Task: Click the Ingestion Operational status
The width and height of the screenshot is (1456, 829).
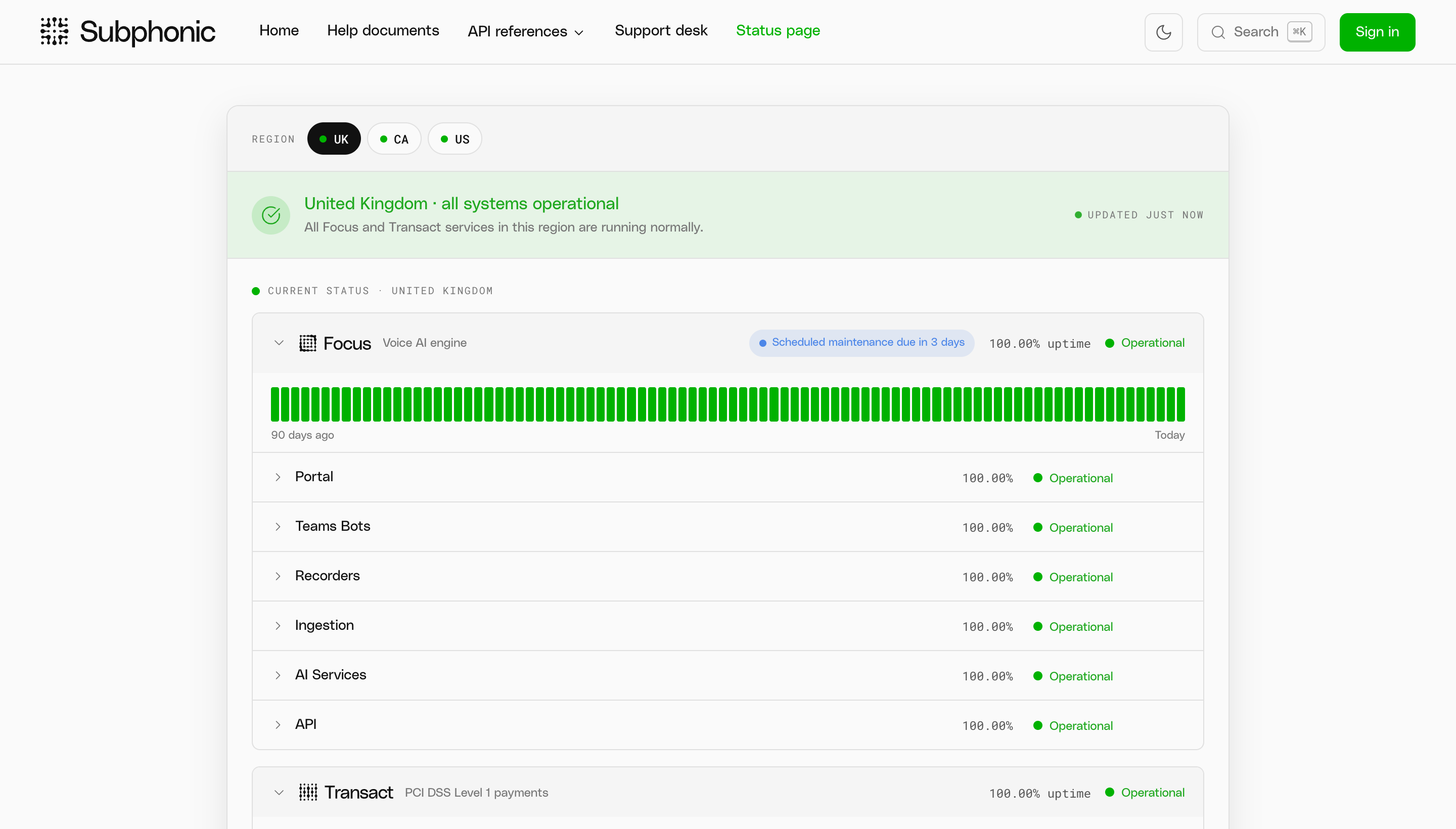Action: click(1073, 627)
